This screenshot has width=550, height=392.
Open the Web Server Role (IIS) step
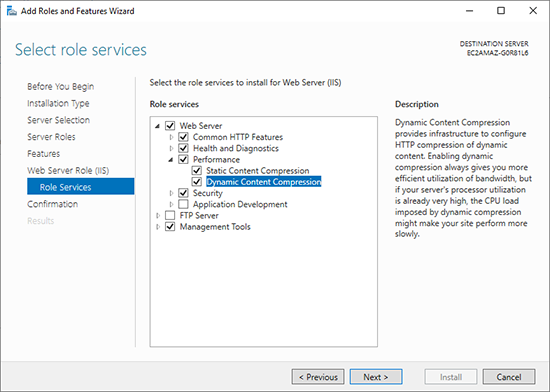coord(68,170)
